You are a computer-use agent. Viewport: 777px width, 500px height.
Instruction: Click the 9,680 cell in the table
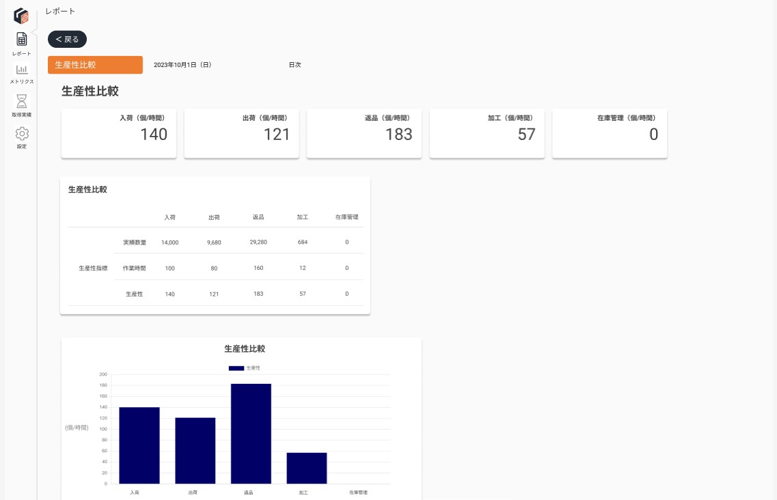214,242
